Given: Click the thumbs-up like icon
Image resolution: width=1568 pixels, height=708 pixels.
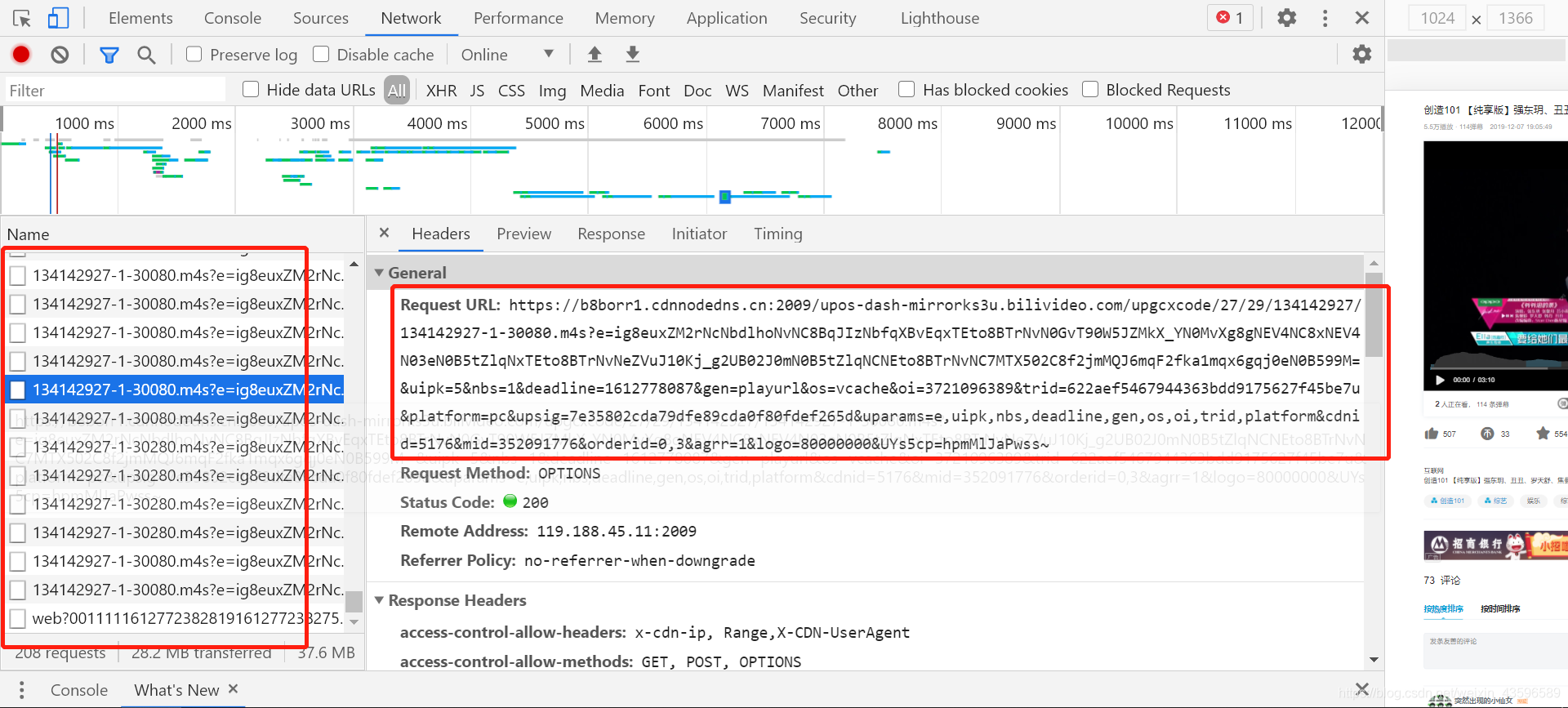Looking at the screenshot, I should click(x=1431, y=434).
